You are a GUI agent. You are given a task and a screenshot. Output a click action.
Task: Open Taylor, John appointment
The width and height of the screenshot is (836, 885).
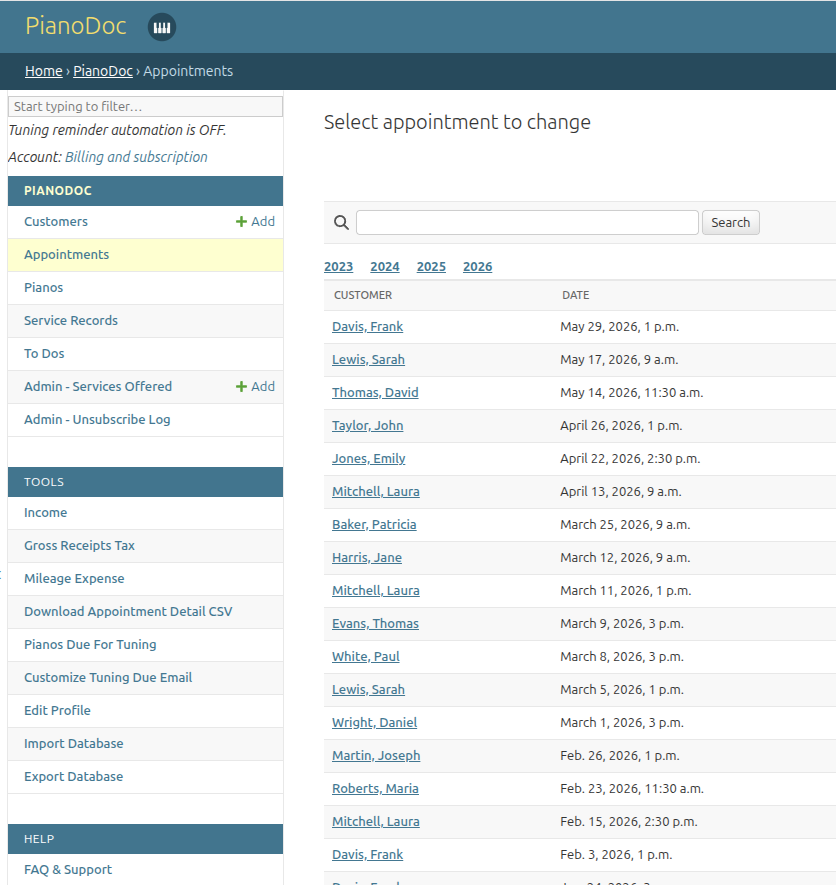tap(367, 426)
